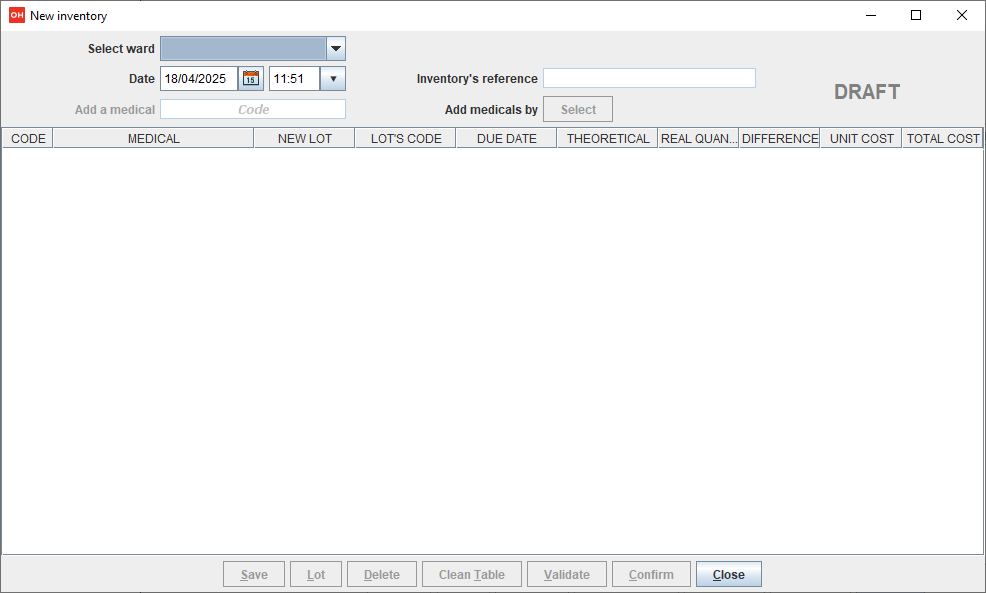Click the Add a medical Code field

tap(253, 110)
